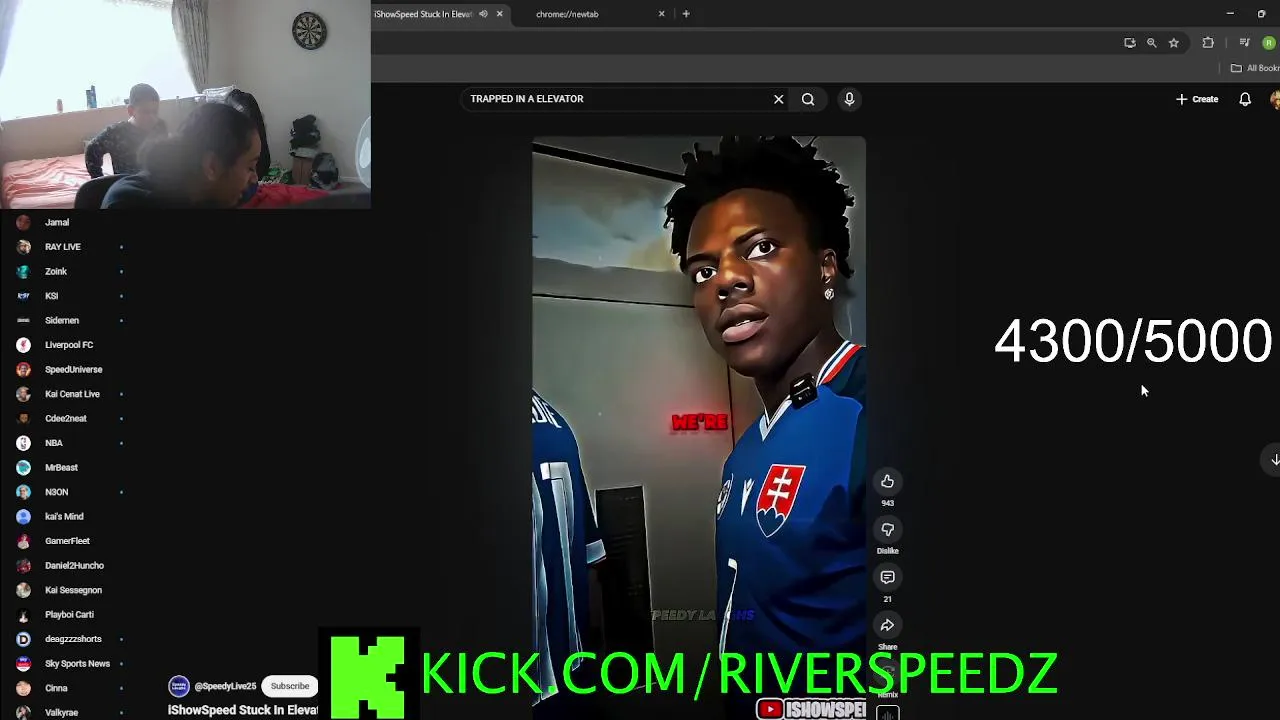Screen dimensions: 1280x720
Task: Share this Short
Action: [x=887, y=625]
